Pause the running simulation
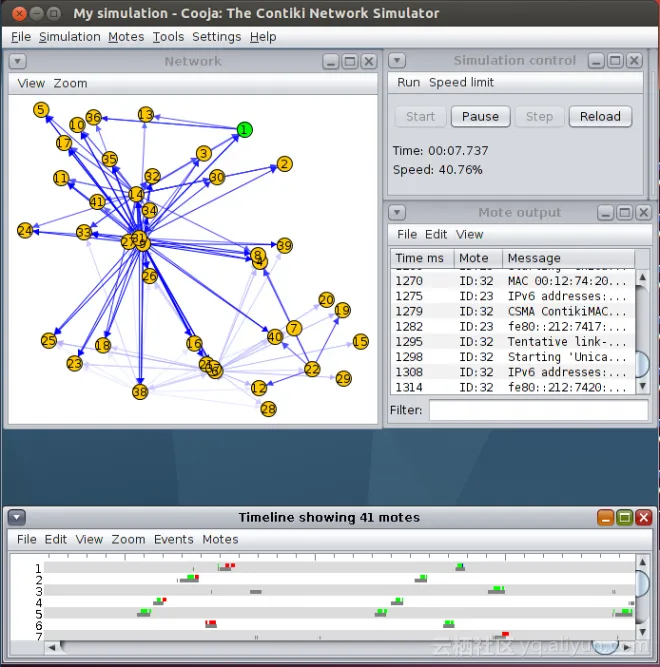Viewport: 660px width, 667px height. pyautogui.click(x=480, y=116)
